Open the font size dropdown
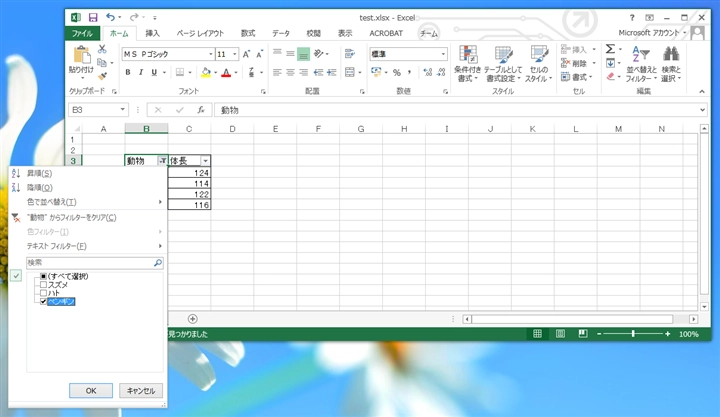This screenshot has width=720, height=417. click(234, 54)
